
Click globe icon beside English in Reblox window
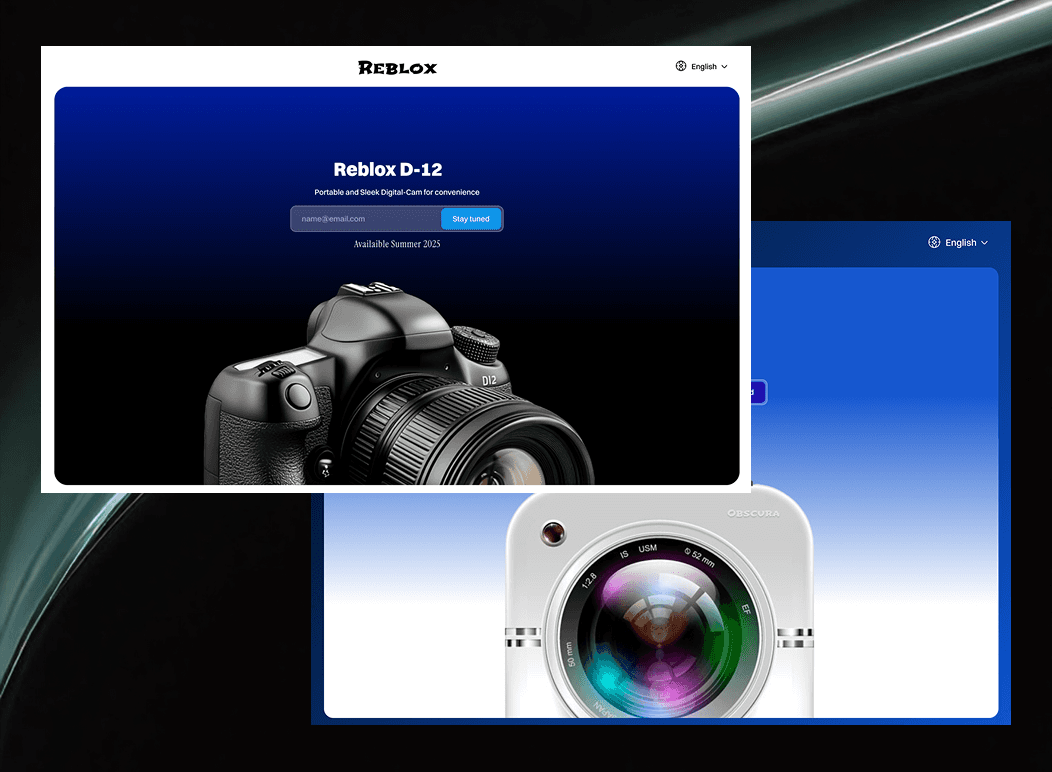coord(681,66)
